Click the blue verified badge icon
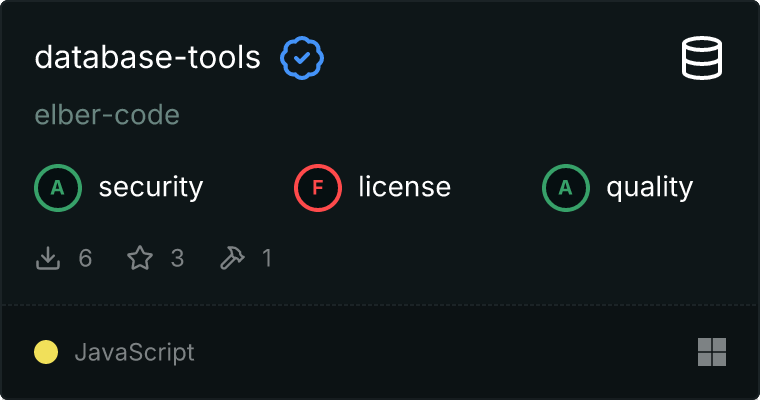 [x=302, y=58]
